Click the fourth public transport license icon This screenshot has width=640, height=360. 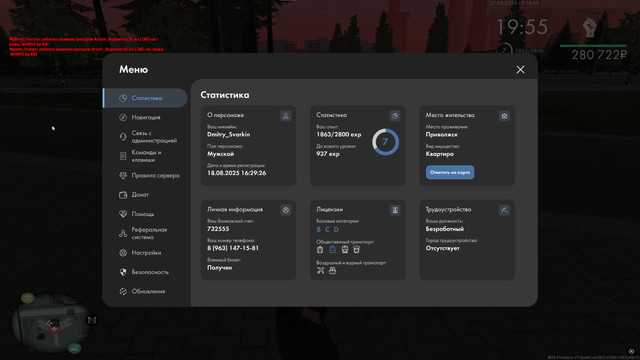(x=356, y=249)
